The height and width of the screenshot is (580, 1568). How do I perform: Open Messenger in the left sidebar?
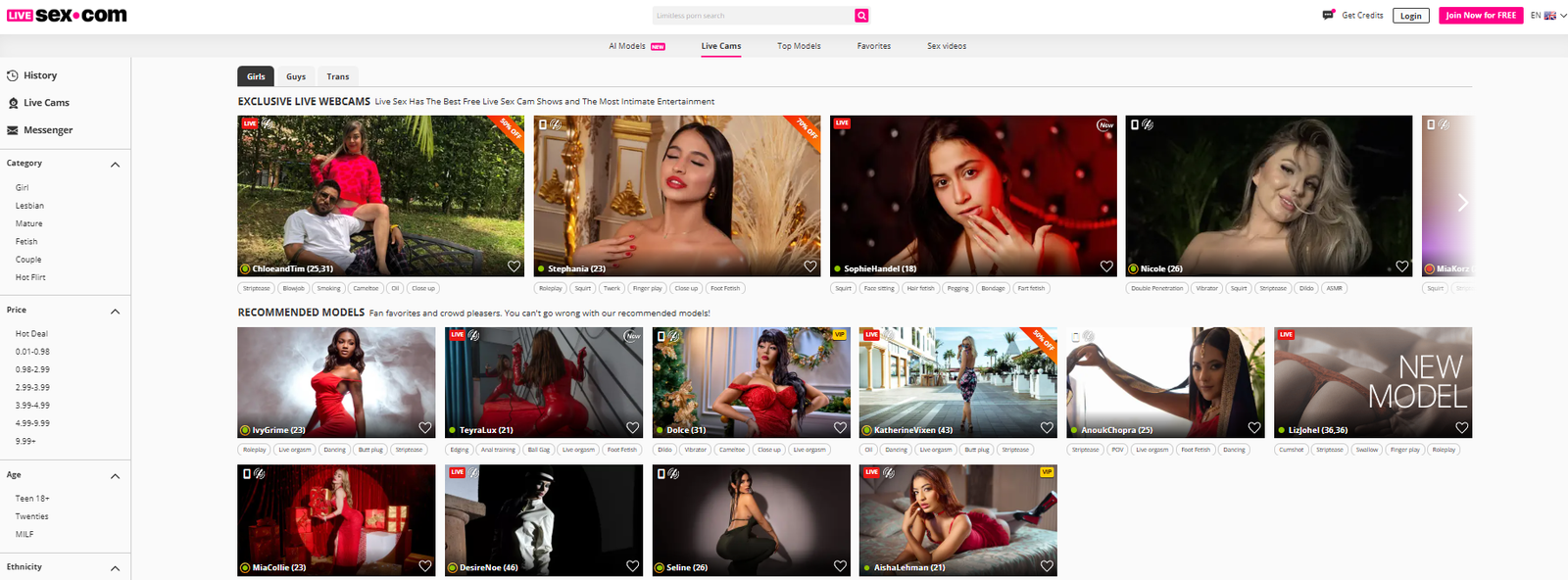47,130
